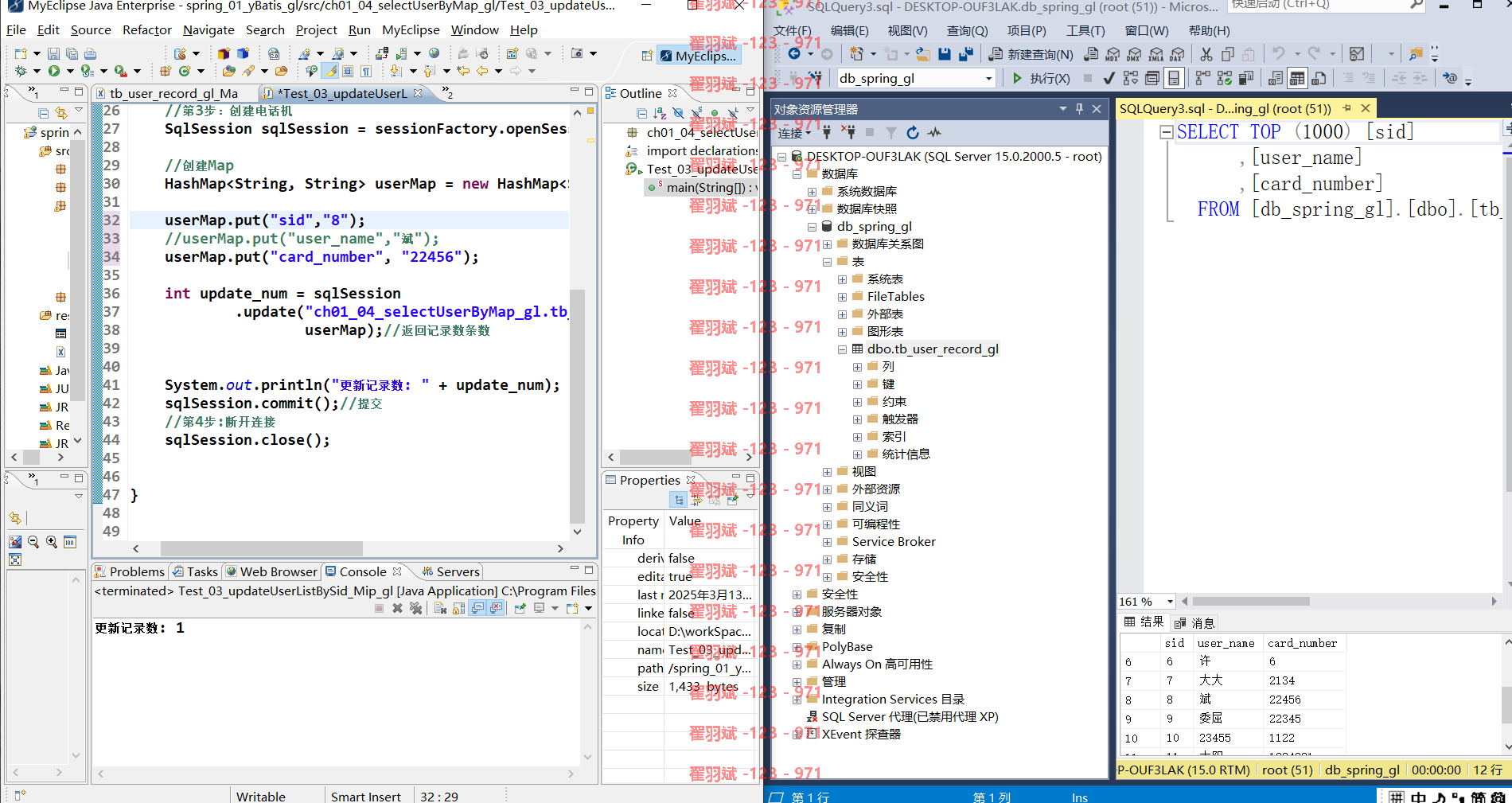This screenshot has width=1512, height=803.
Task: Expand the 视图 views folder
Action: [827, 472]
